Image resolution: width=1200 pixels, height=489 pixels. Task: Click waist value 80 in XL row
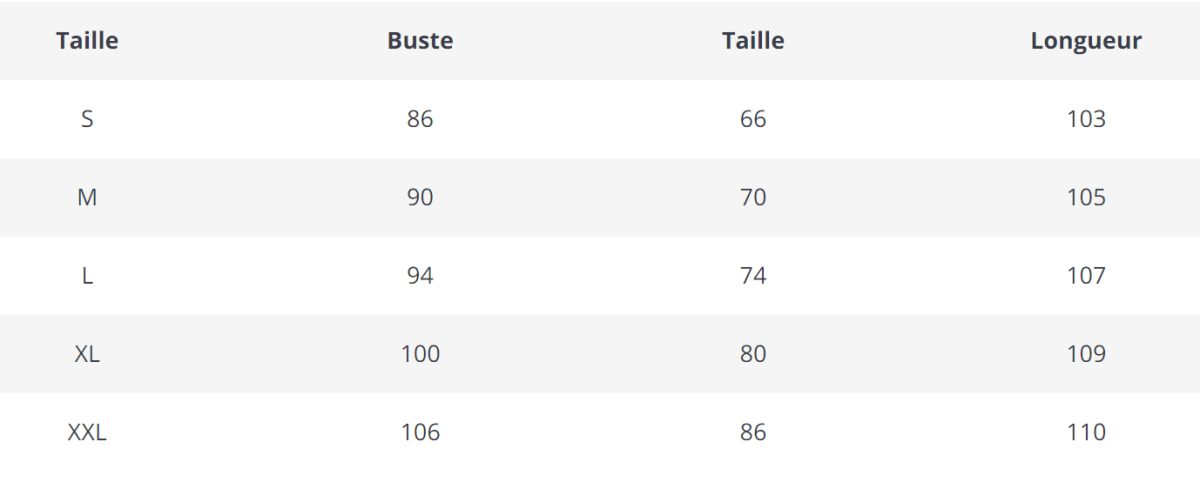pos(753,354)
